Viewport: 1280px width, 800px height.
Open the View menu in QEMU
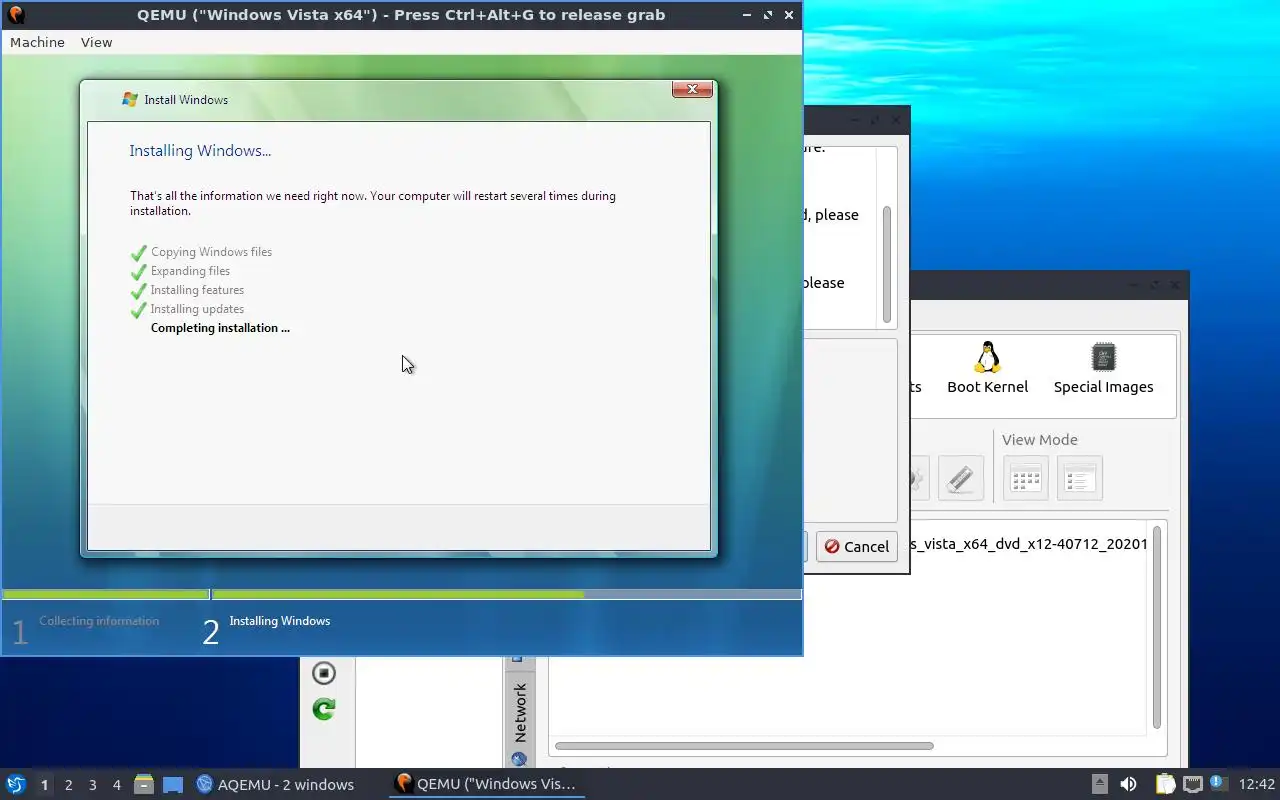96,42
